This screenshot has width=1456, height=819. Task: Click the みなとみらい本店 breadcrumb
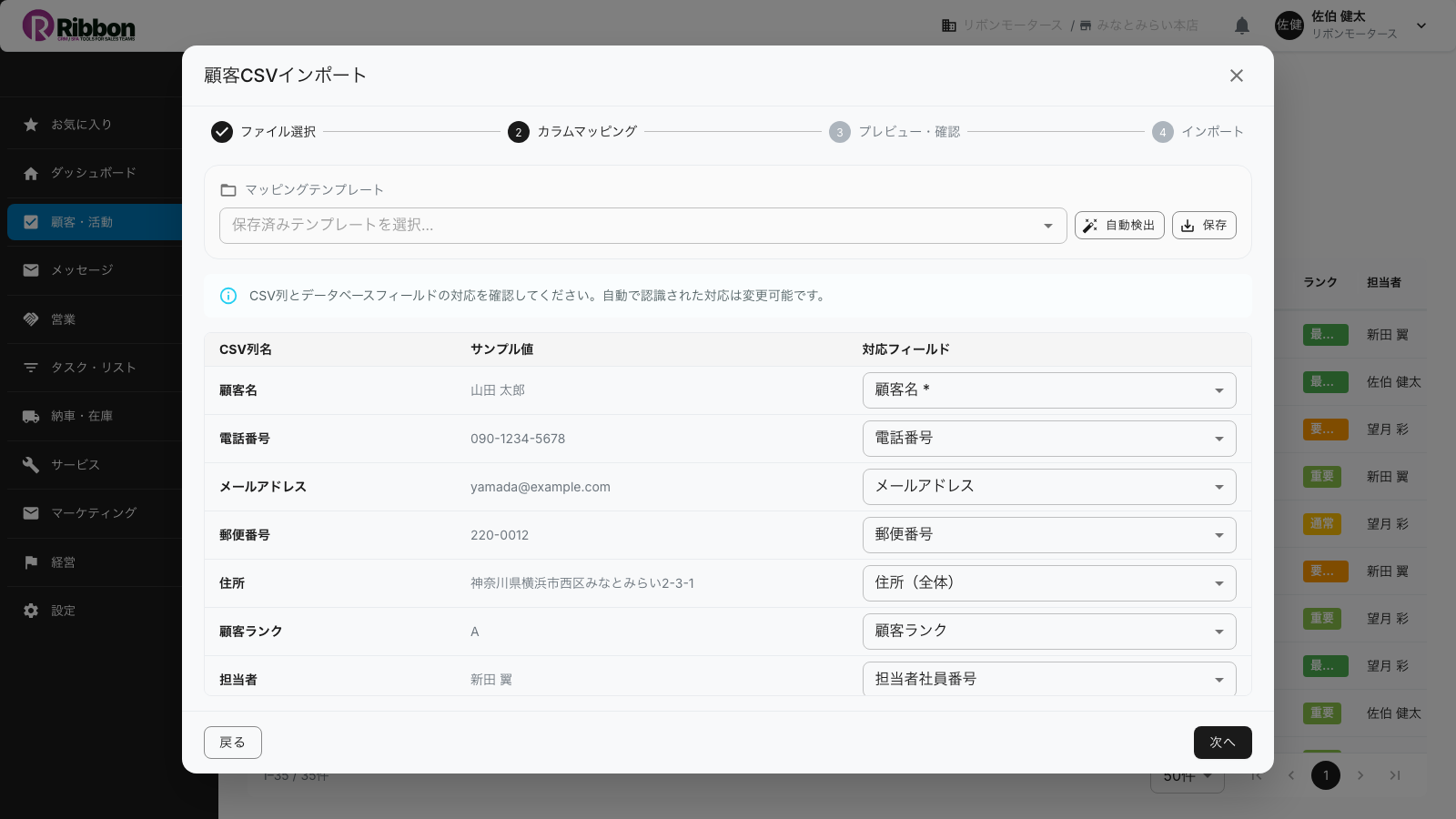click(1148, 25)
